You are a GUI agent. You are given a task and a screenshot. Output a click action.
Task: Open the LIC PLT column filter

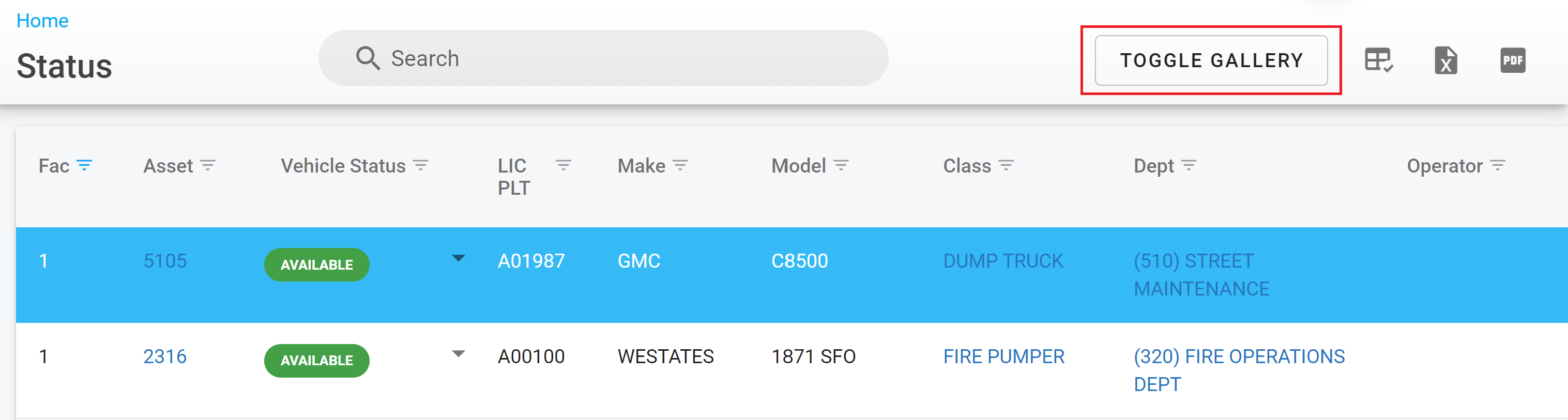tap(563, 165)
